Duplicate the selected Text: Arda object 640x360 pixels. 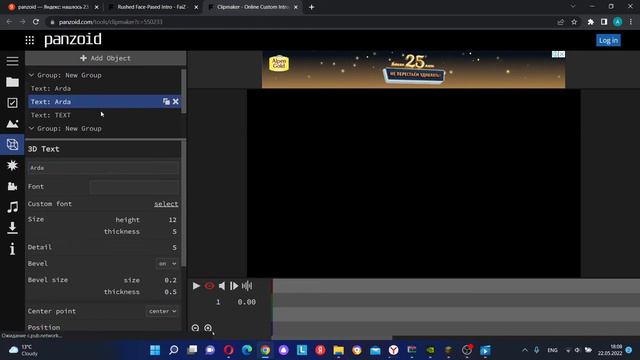[x=166, y=102]
